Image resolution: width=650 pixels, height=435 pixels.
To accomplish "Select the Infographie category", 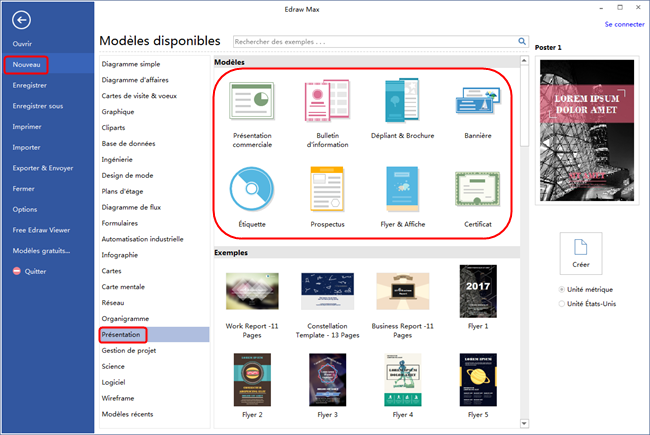I will (120, 255).
